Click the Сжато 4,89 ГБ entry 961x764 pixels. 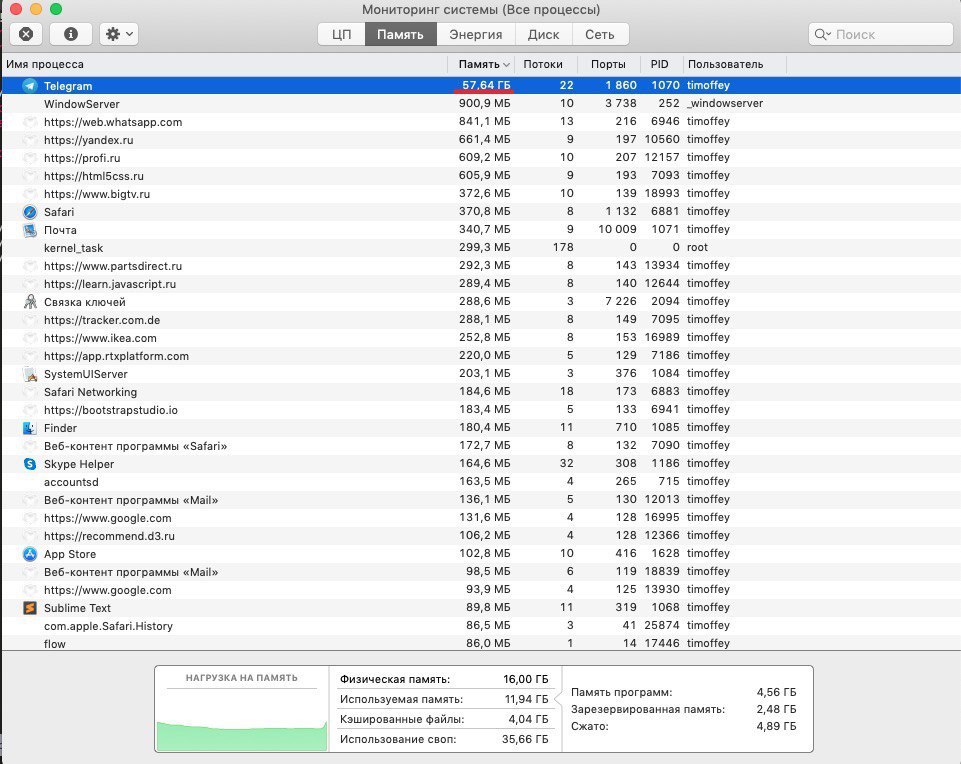point(683,727)
